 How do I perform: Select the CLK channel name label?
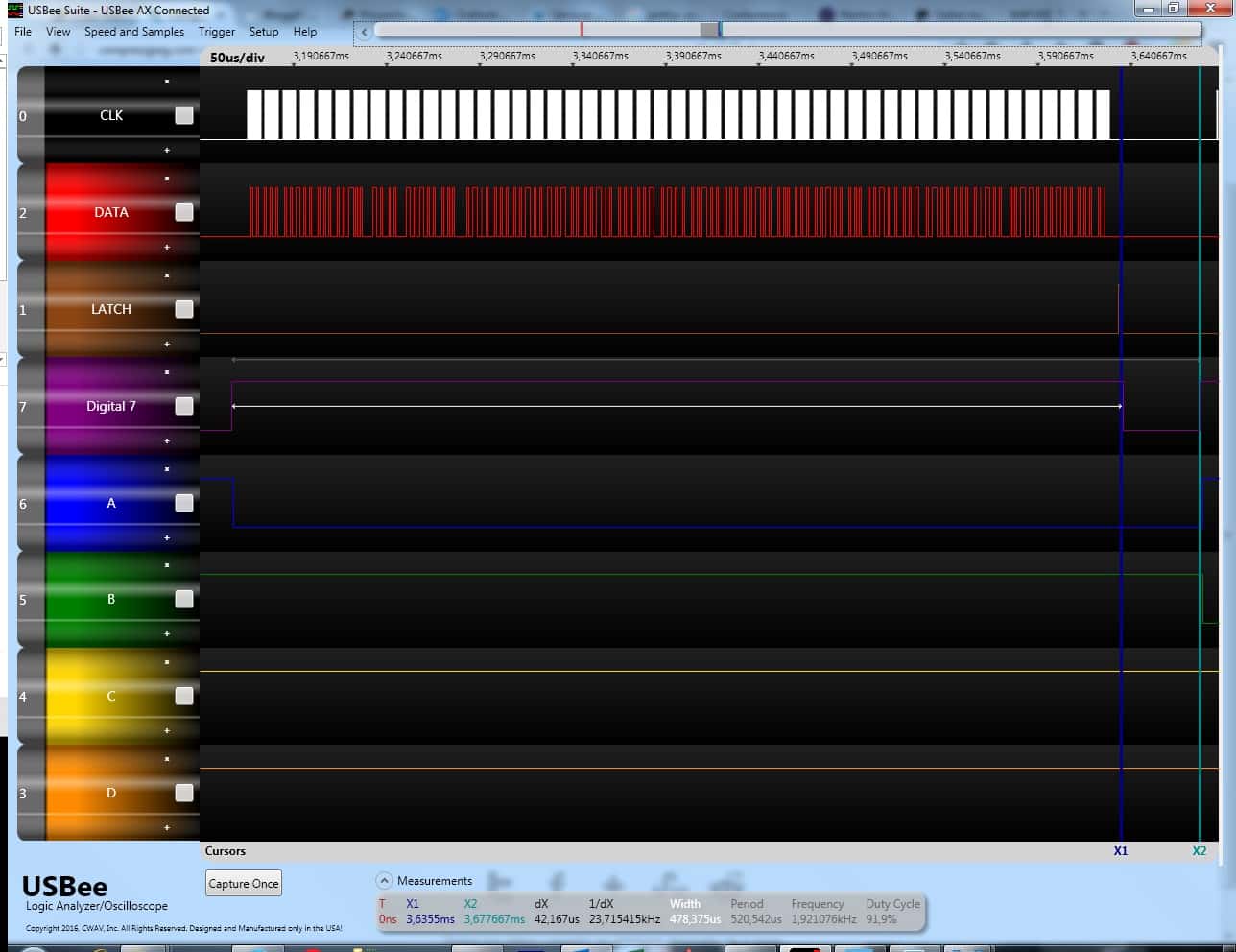111,115
